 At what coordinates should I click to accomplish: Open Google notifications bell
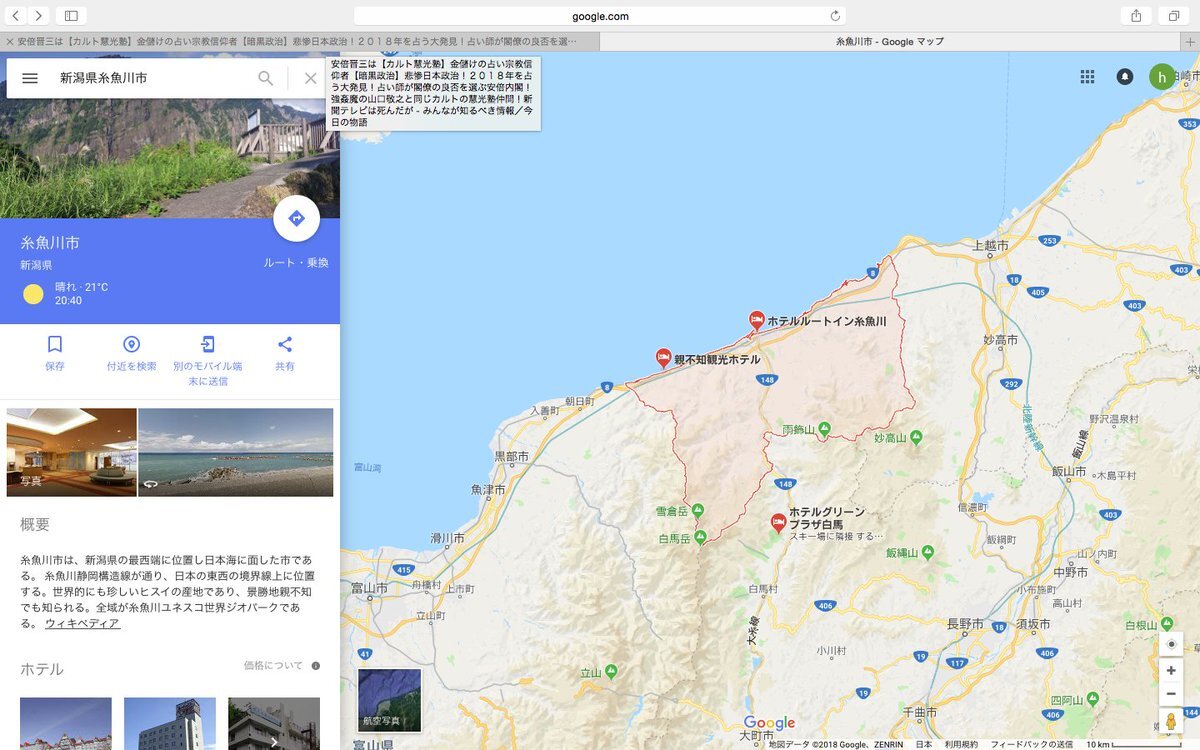[1125, 77]
